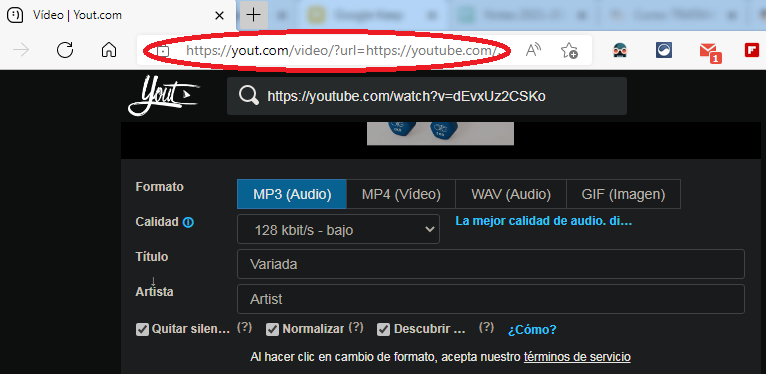Open the Read aloud icon in address bar
Image resolution: width=766 pixels, height=374 pixels.
[533, 50]
